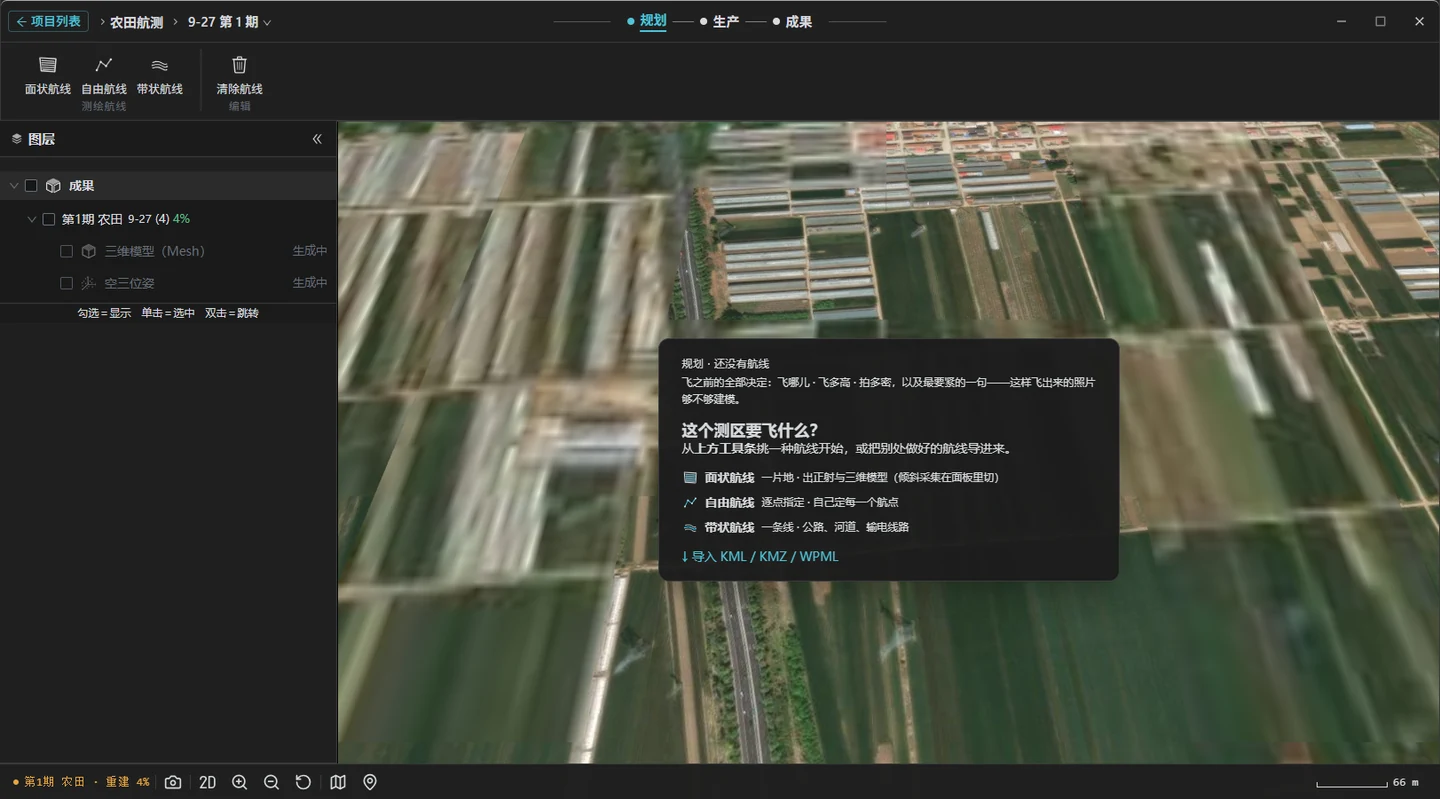Collapse the 第1期 农田 9-27 tree node
Viewport: 1440px width, 799px height.
point(32,219)
